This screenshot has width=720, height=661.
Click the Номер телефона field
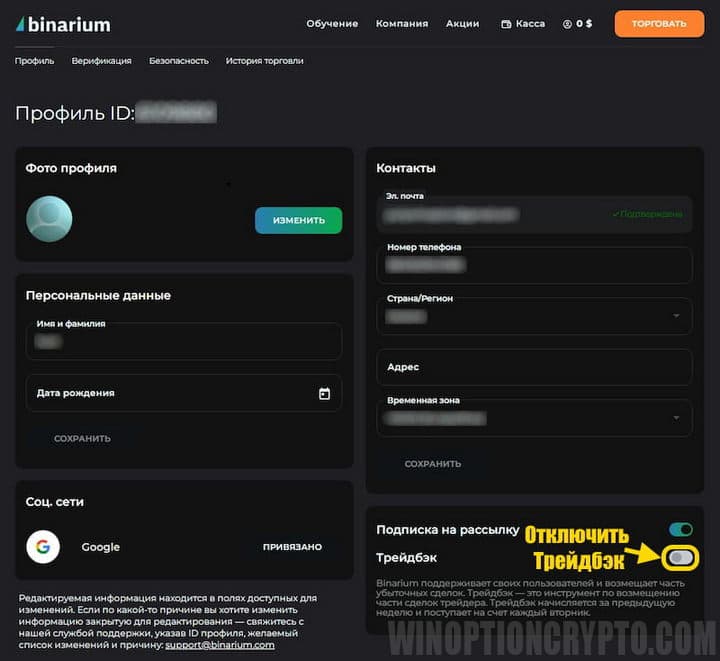[x=534, y=265]
